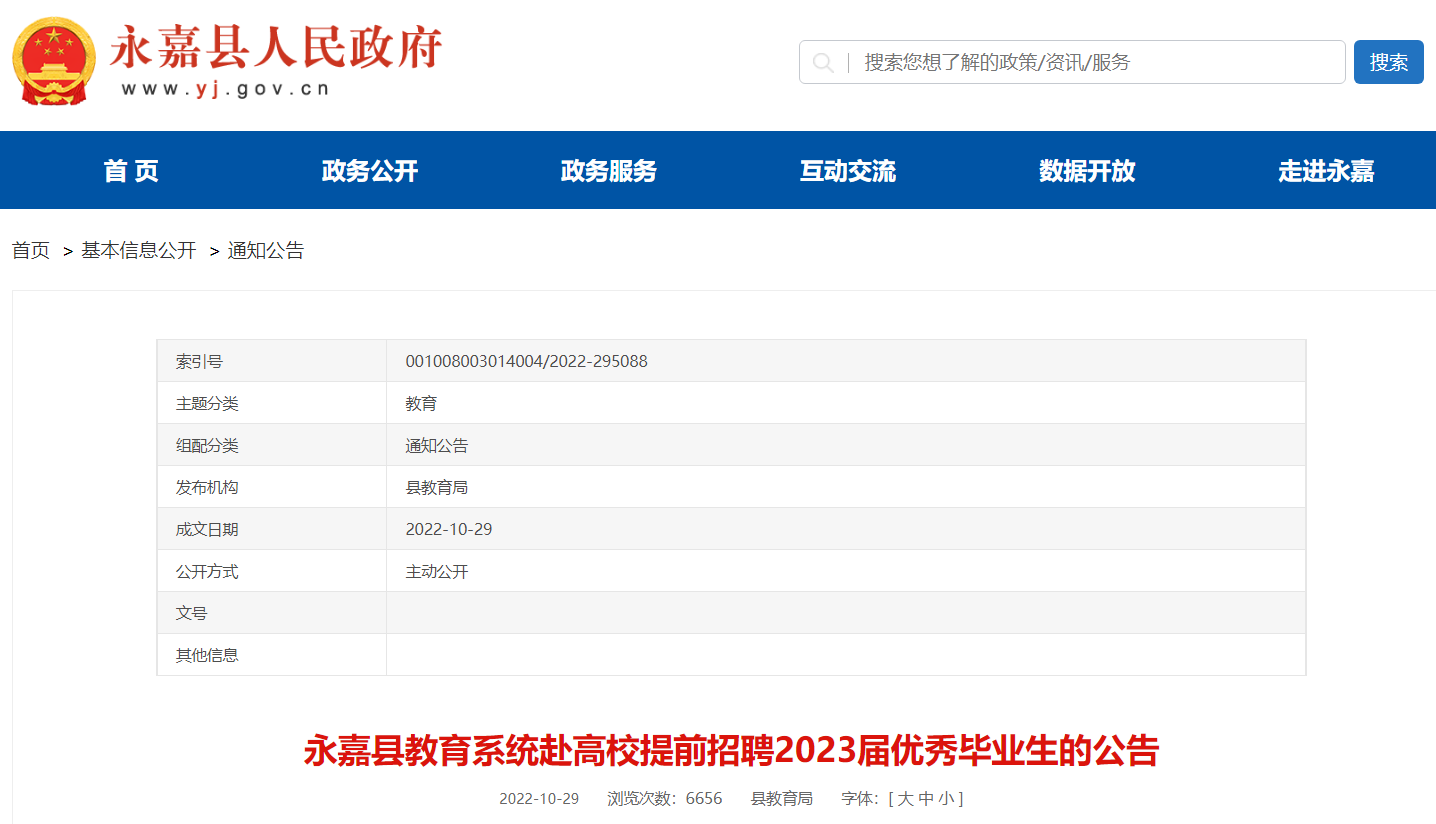Image resolution: width=1436 pixels, height=824 pixels.
Task: Set font size to 小
Action: pyautogui.click(x=945, y=799)
